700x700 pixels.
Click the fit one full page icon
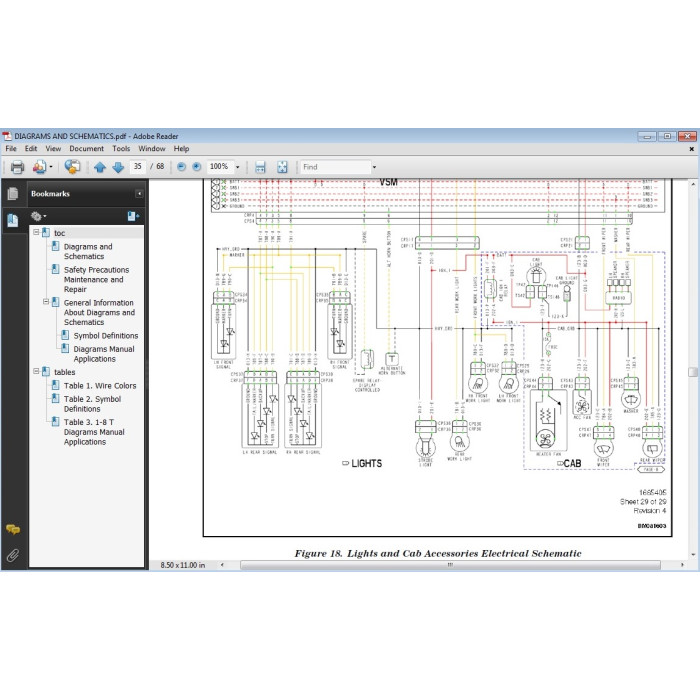pyautogui.click(x=282, y=167)
